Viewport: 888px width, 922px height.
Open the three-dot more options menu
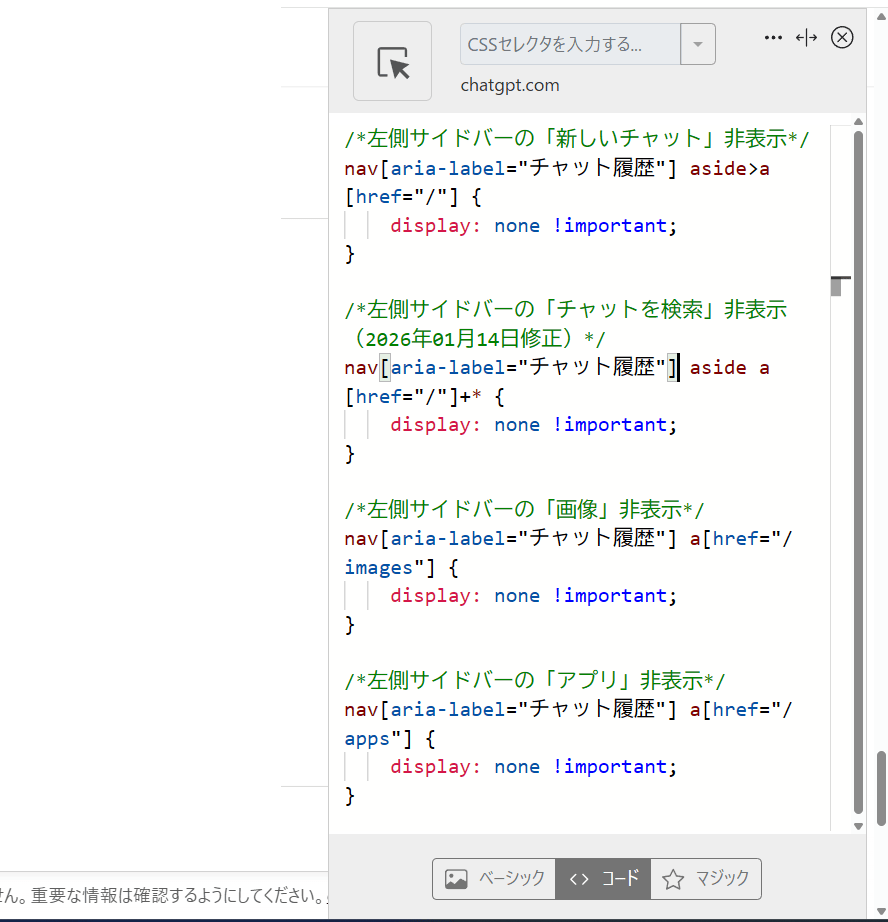(x=773, y=37)
